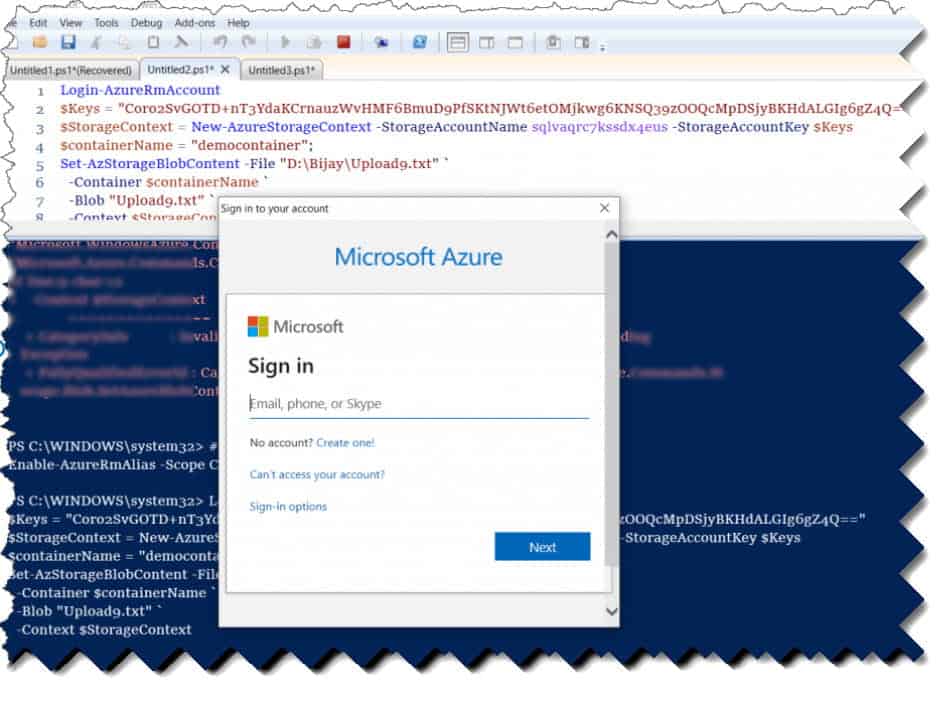Show Script Pane Maximized layout icon
Viewport: 939px width, 702px height.
[515, 42]
